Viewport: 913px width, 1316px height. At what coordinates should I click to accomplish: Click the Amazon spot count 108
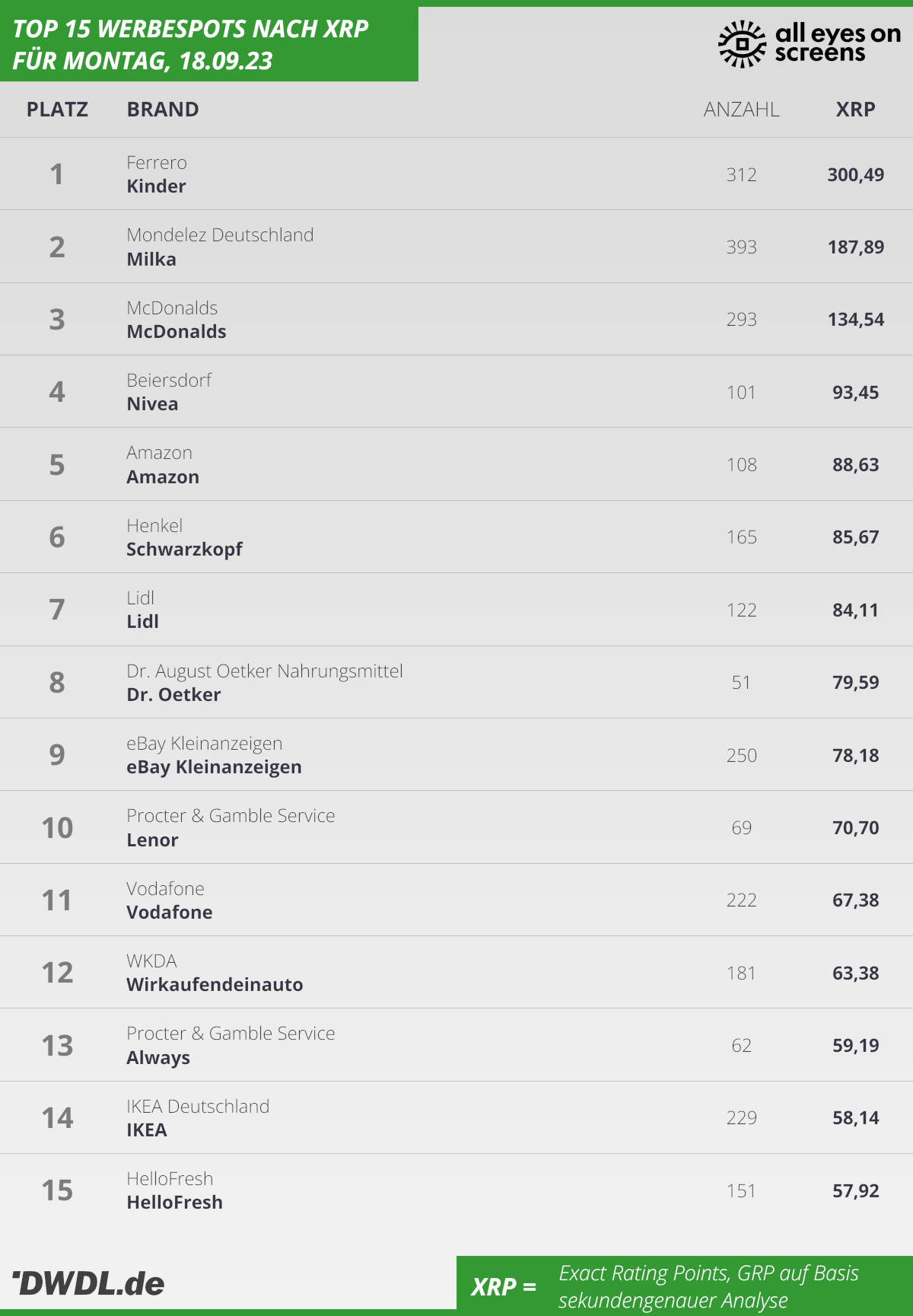(x=741, y=465)
